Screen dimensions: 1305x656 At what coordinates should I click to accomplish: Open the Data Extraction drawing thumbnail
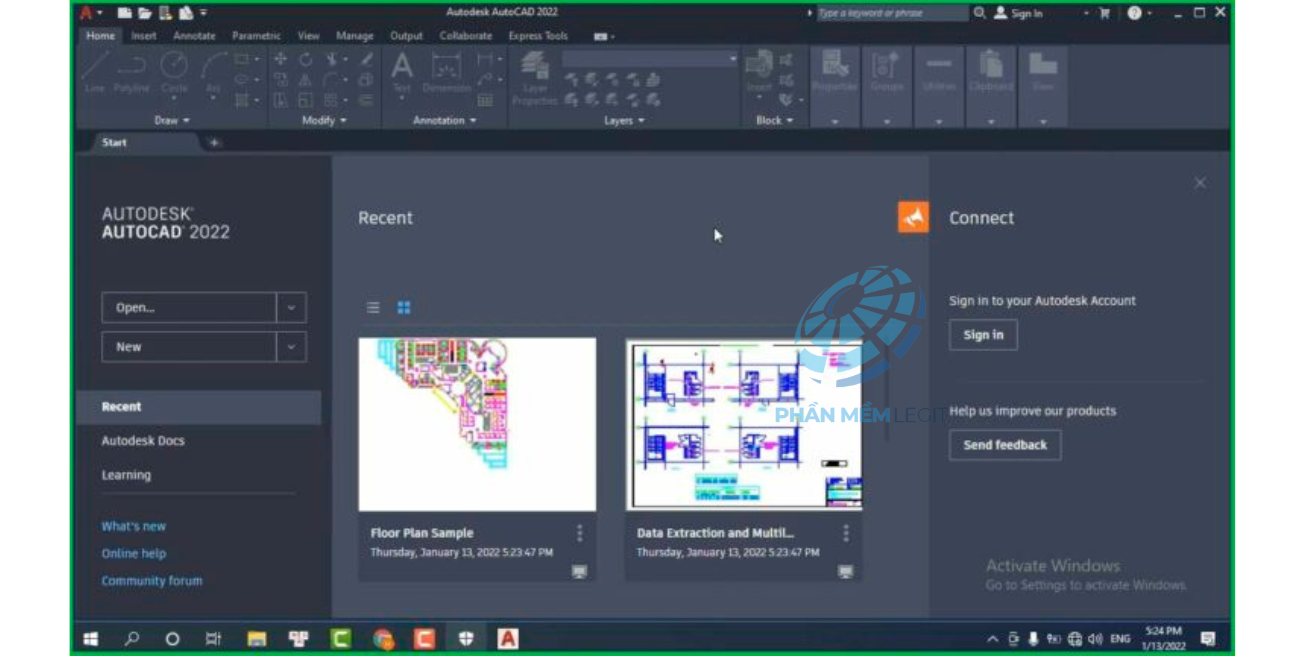pyautogui.click(x=744, y=424)
